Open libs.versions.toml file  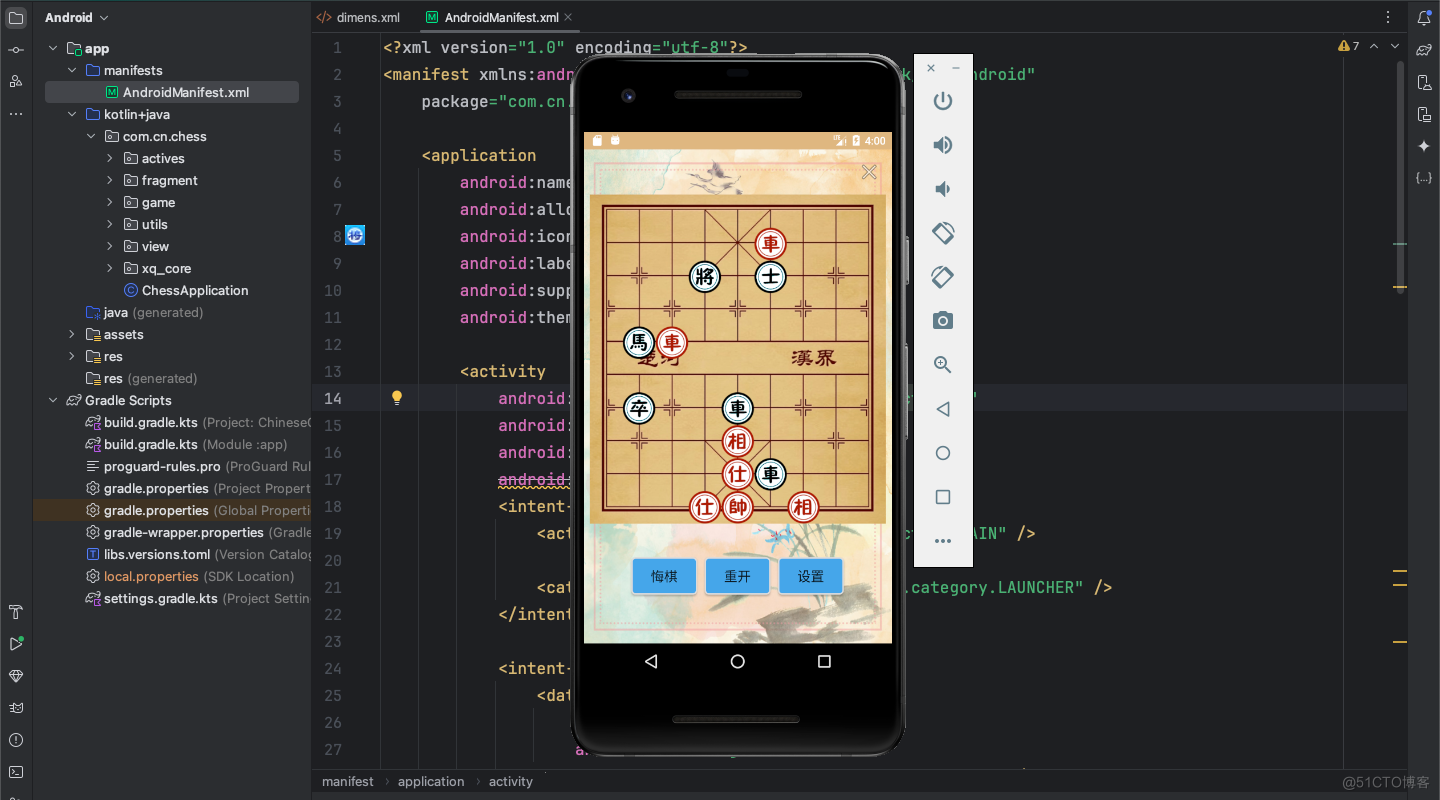(x=157, y=554)
